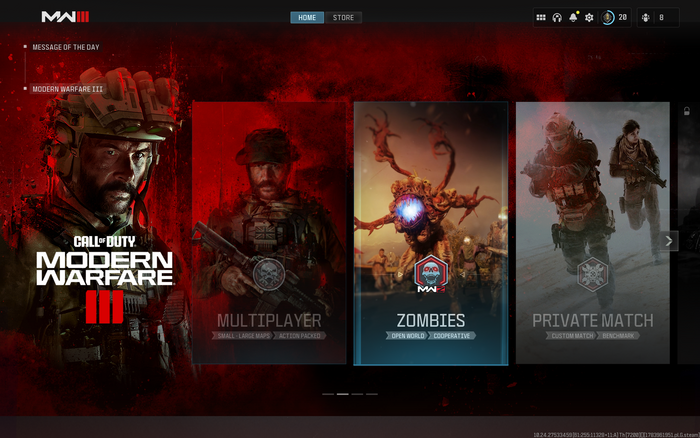The height and width of the screenshot is (438, 700).
Task: Click the Zombies skull emblem
Action: click(431, 273)
